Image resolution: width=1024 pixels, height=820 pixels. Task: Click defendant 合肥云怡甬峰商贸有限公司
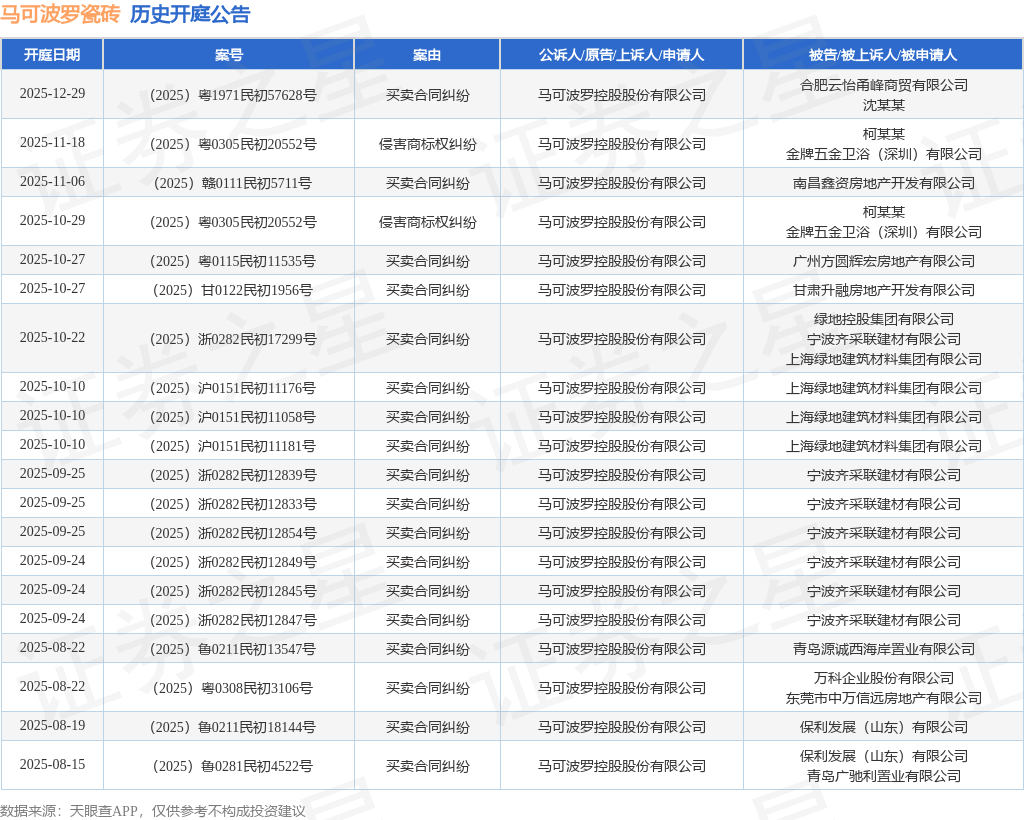[884, 85]
